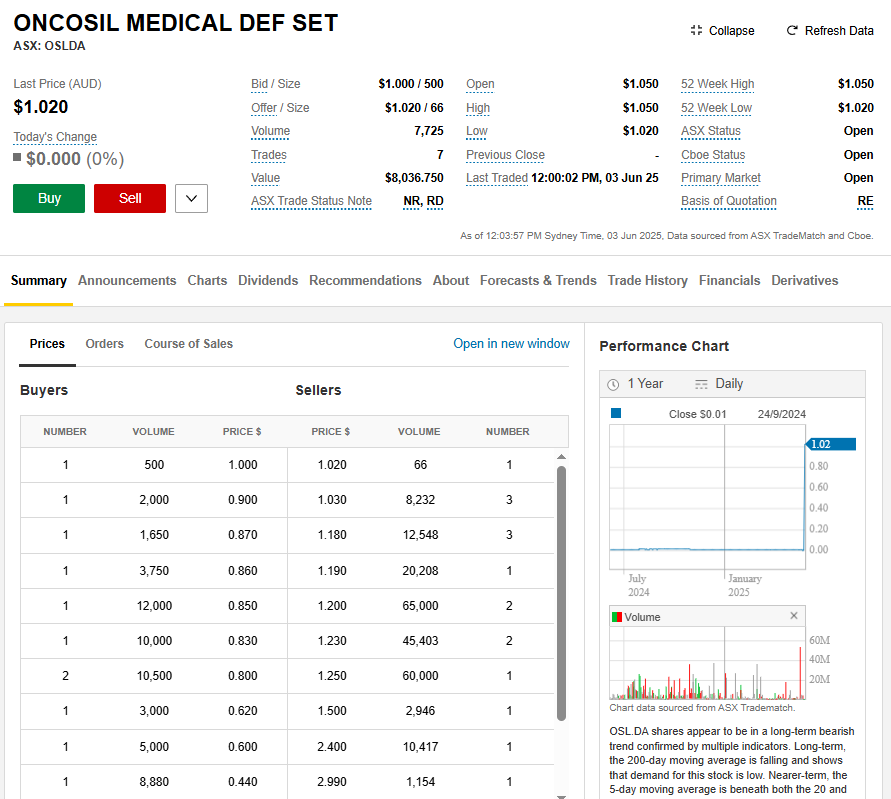Open the Financials tab
The height and width of the screenshot is (799, 891).
(x=730, y=281)
